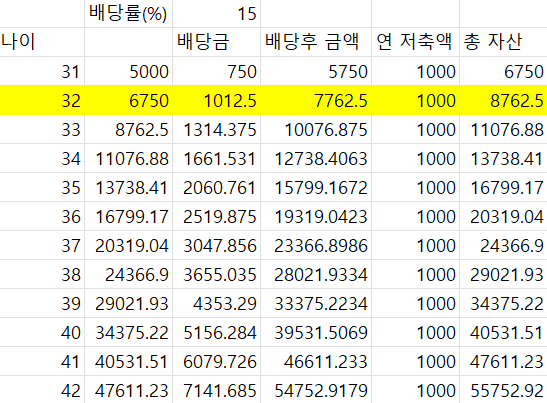
Task: Select 총 자산 value 24366.9 in age 37 row
Action: coord(503,245)
